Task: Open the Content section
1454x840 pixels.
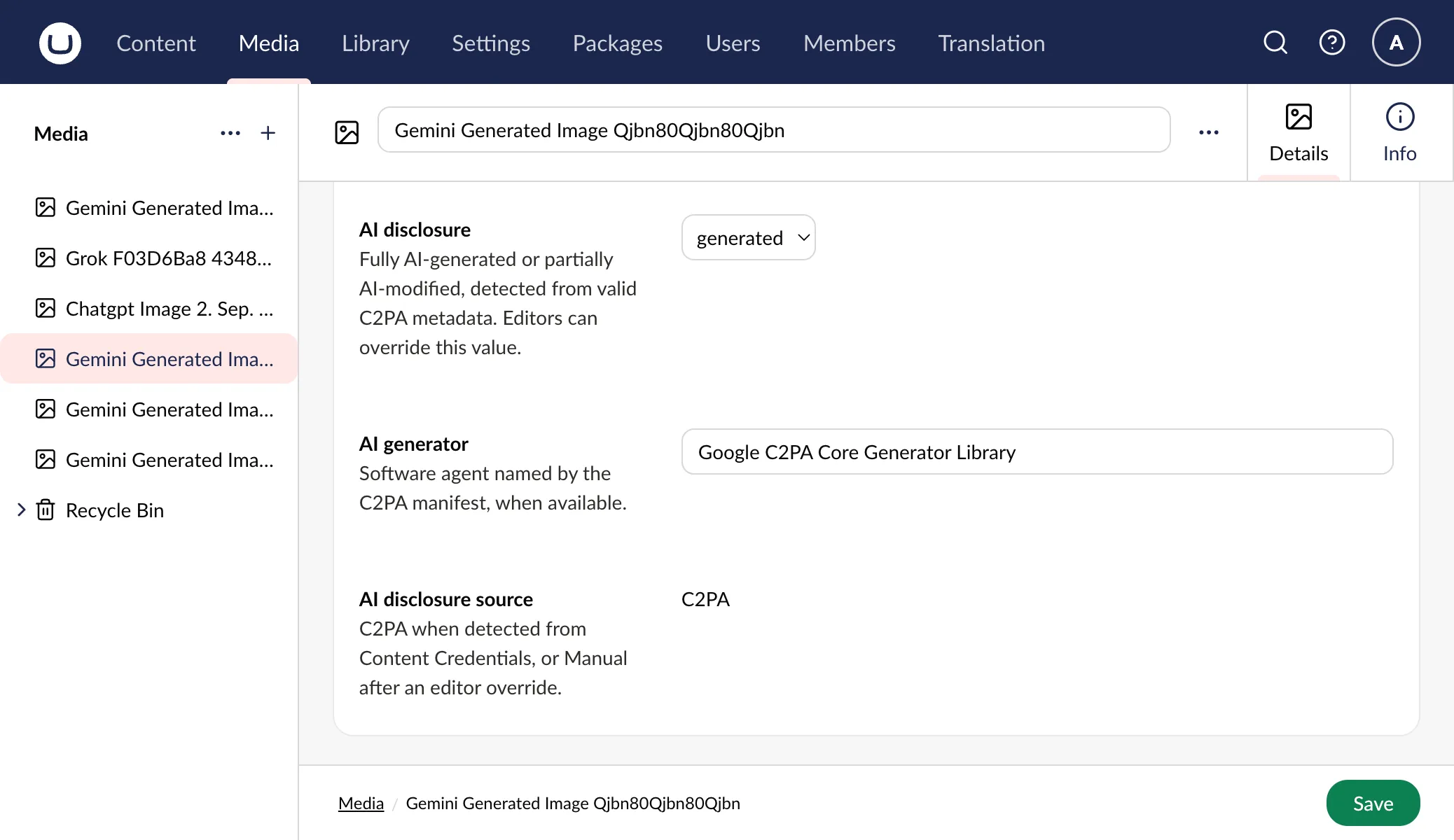Action: (155, 43)
